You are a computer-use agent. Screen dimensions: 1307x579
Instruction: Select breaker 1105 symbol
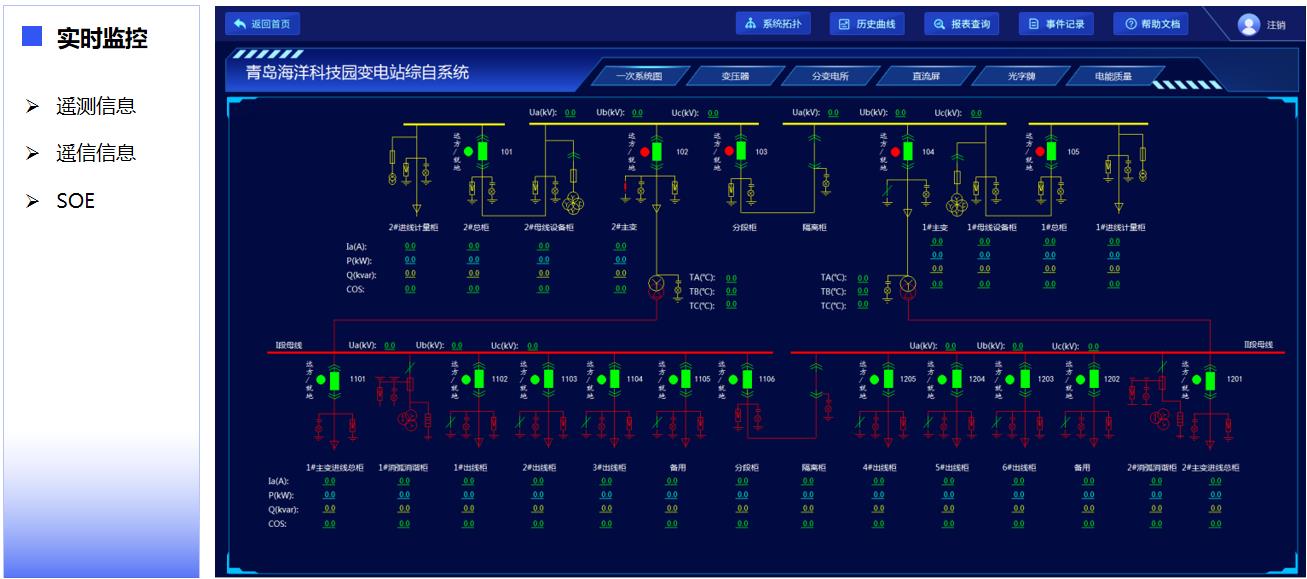click(x=685, y=379)
